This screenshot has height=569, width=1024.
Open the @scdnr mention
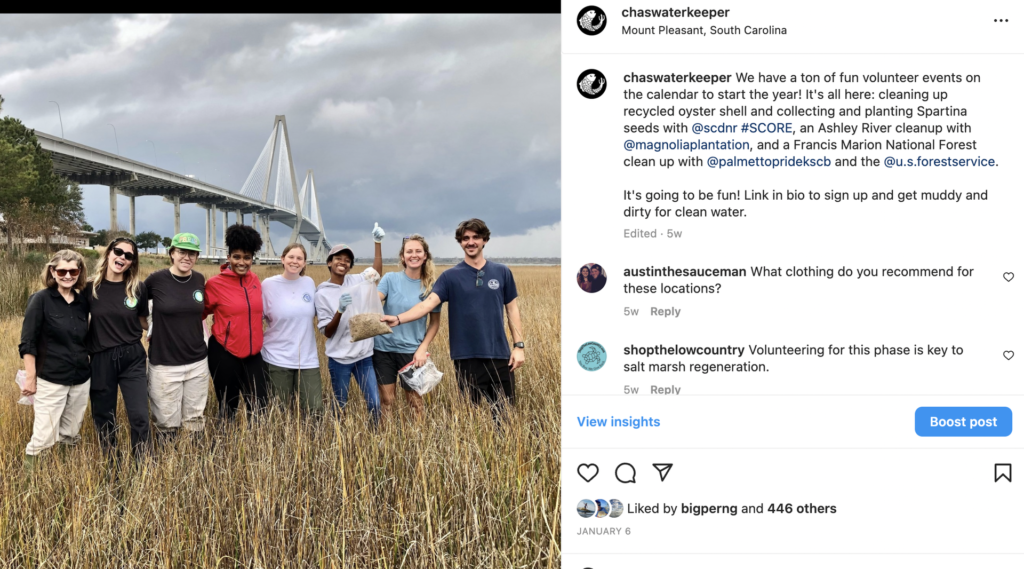coord(714,128)
